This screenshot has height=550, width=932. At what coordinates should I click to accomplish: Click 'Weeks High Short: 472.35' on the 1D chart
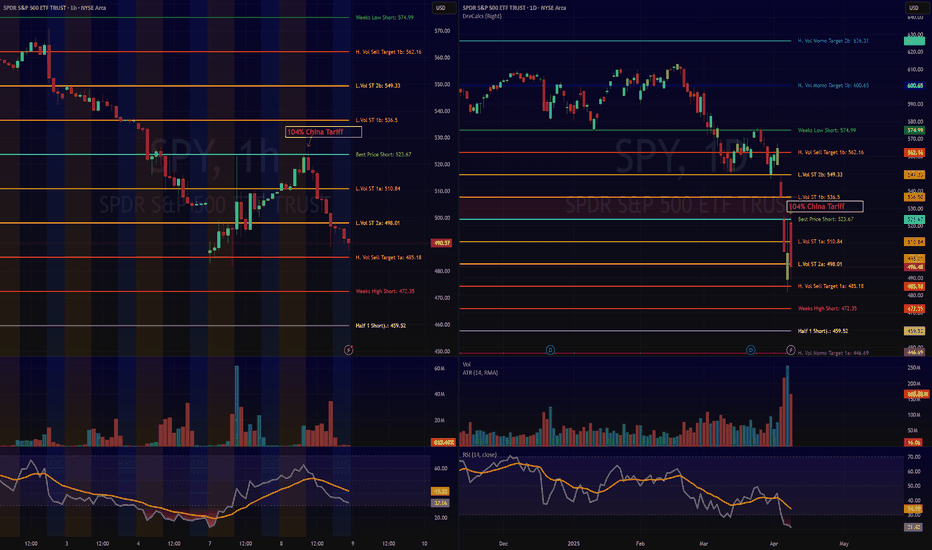(827, 309)
